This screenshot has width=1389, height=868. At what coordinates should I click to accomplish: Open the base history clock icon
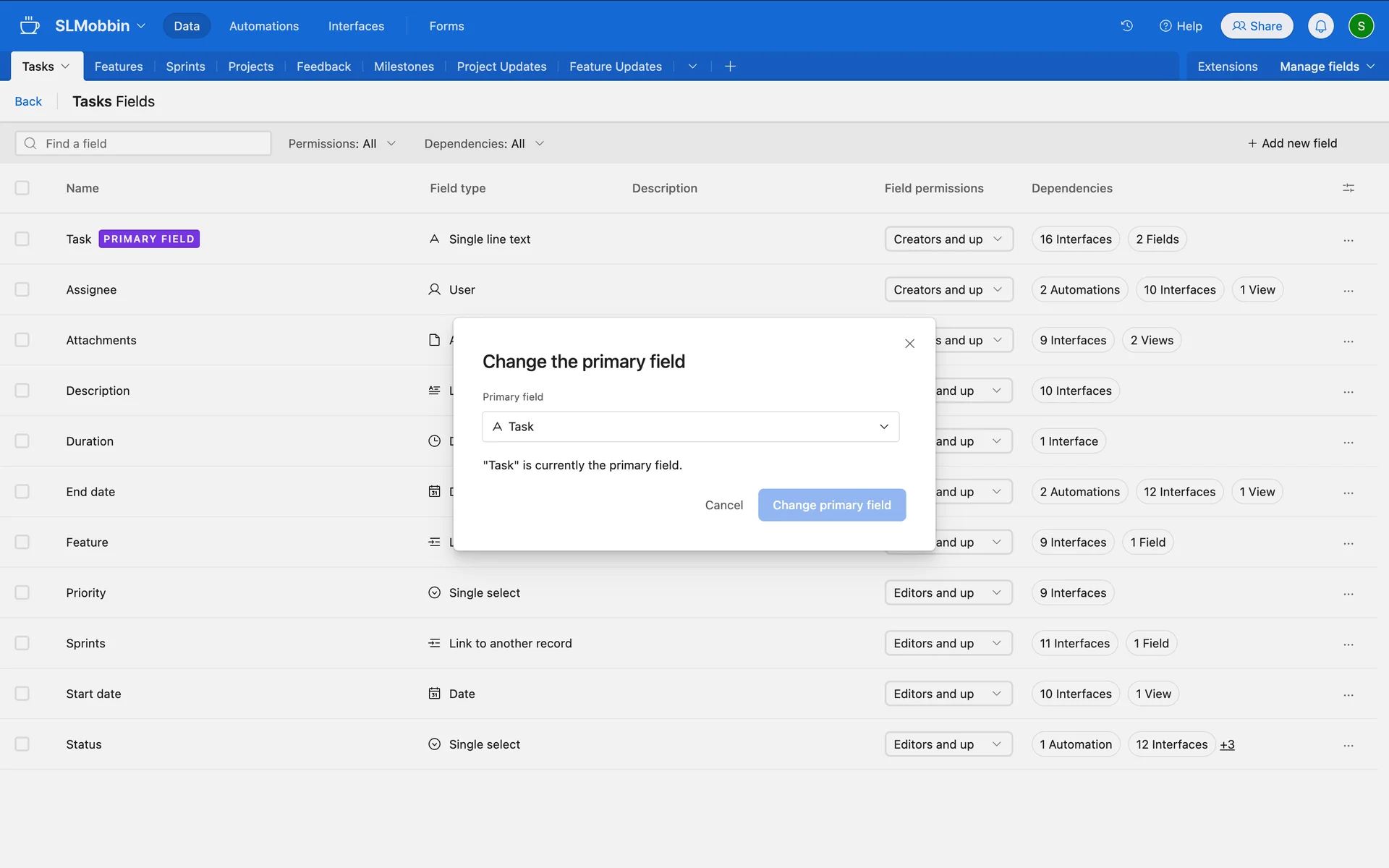(x=1126, y=26)
